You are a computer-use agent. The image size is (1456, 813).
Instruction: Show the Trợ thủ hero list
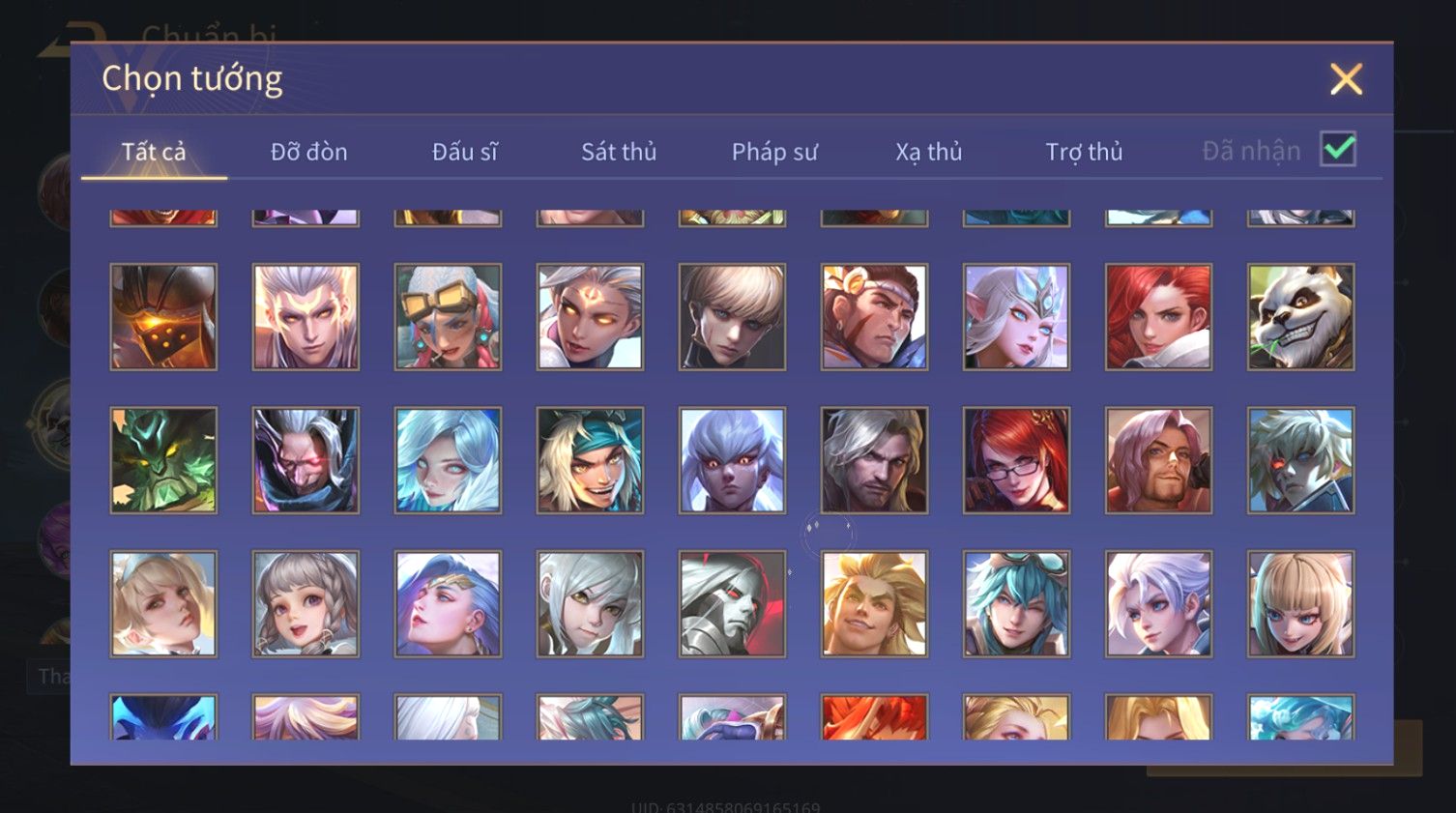1084,152
